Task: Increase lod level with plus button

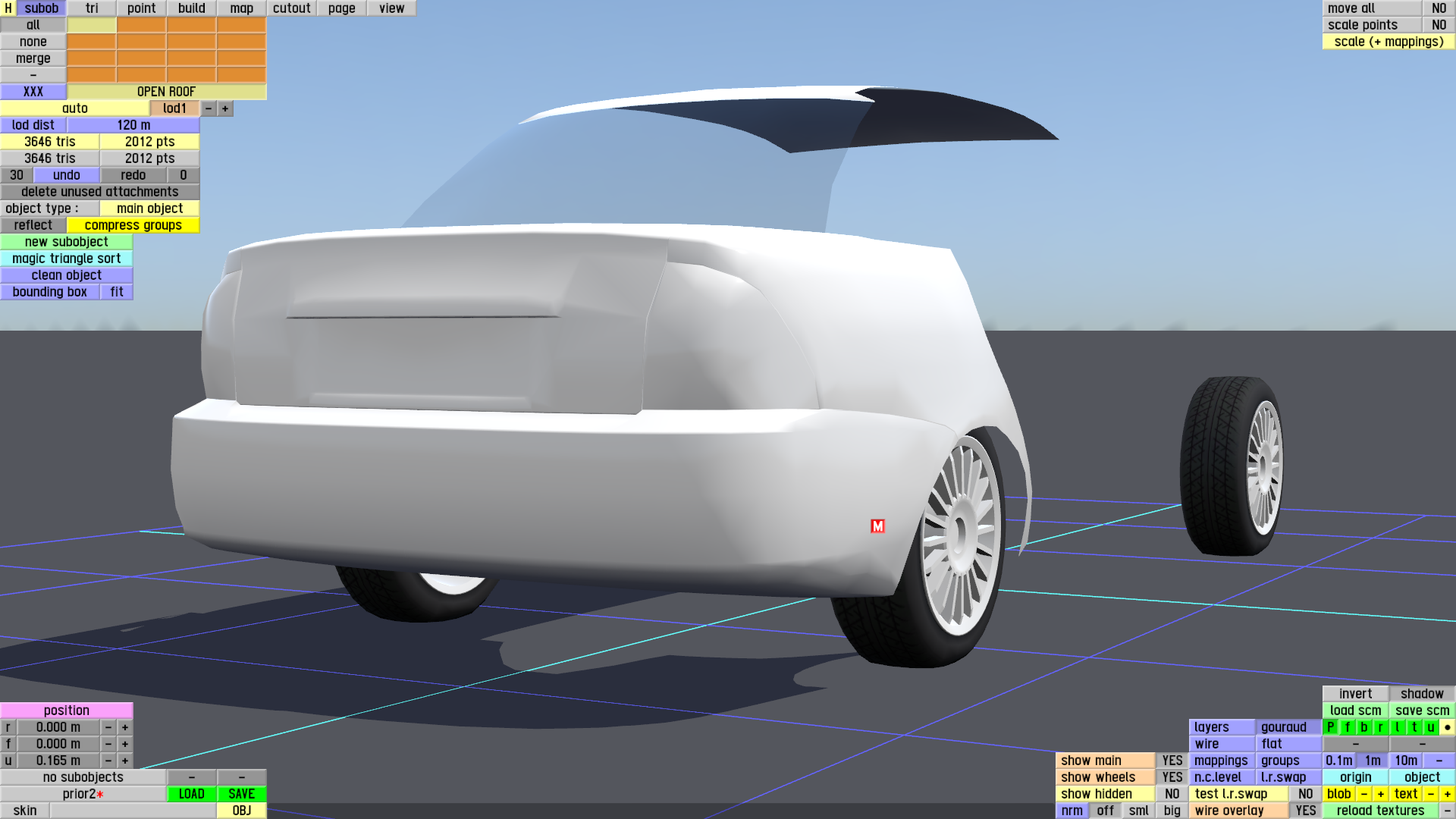Action: 225,108
